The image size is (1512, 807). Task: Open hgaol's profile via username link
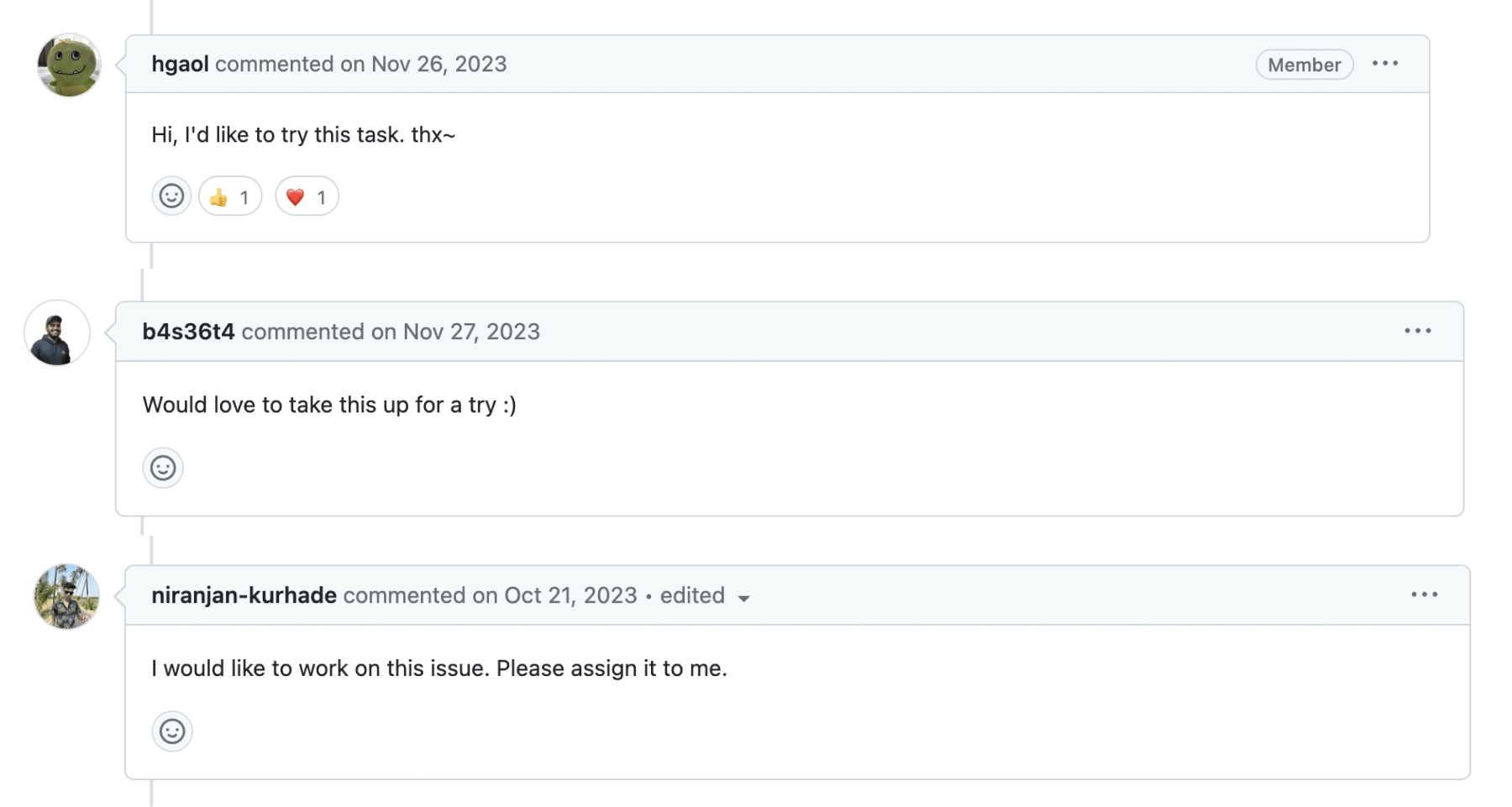pyautogui.click(x=179, y=63)
